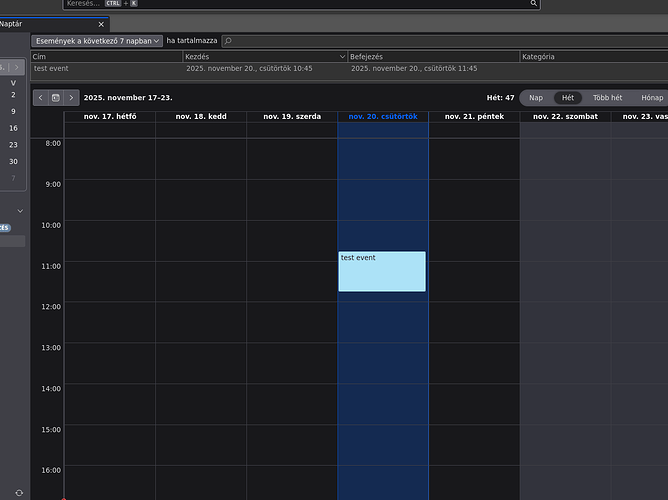Click in the Keresés global search field
Viewport: 668px width, 500px height.
pyautogui.click(x=300, y=4)
